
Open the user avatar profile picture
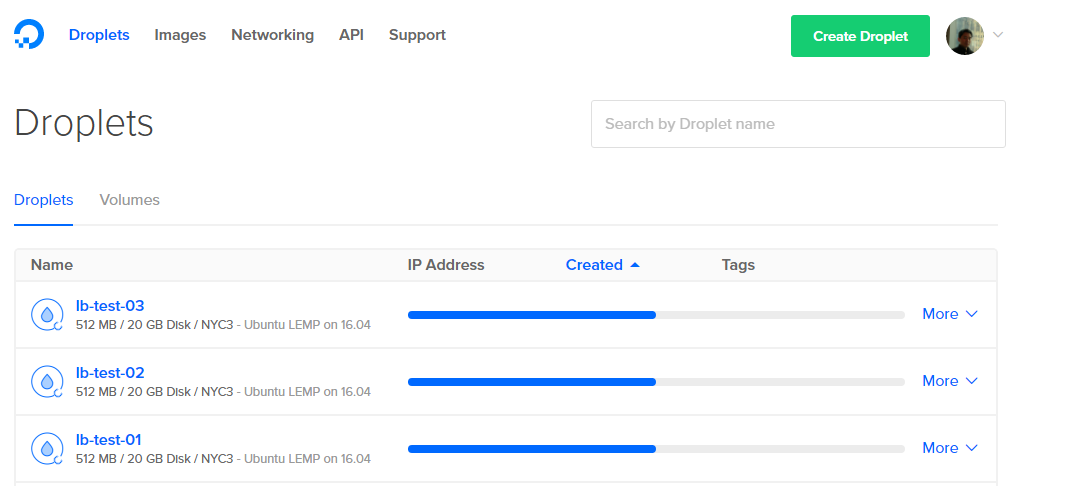click(x=964, y=36)
